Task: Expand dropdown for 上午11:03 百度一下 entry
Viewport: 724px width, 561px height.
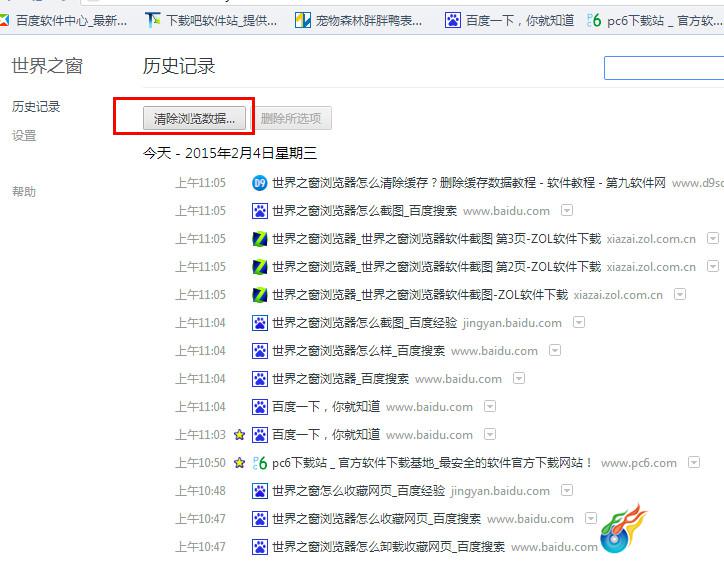Action: 489,434
